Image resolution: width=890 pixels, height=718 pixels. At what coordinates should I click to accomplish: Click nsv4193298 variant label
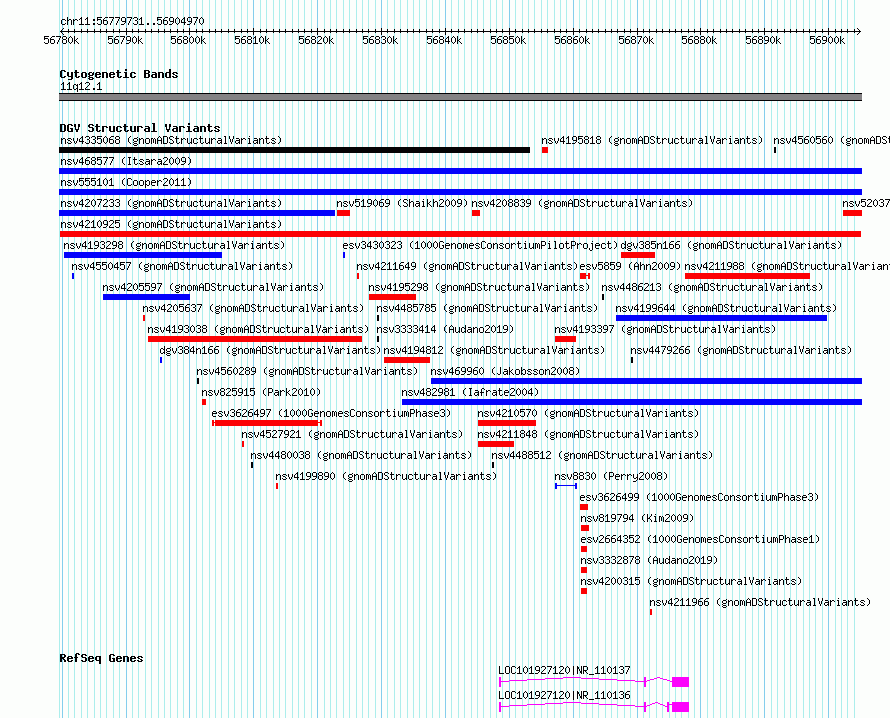pyautogui.click(x=174, y=245)
